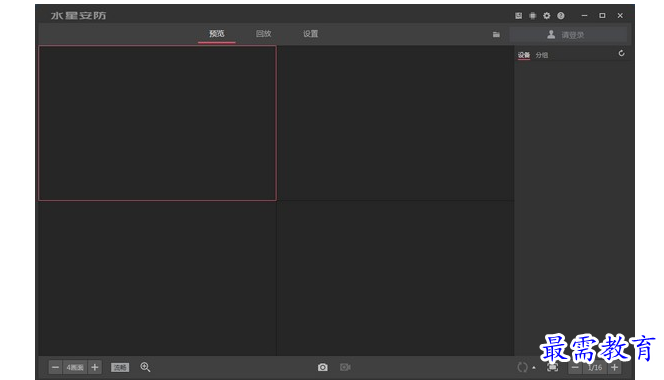Click the 4画面 split count label
The width and height of the screenshot is (664, 380).
click(75, 367)
